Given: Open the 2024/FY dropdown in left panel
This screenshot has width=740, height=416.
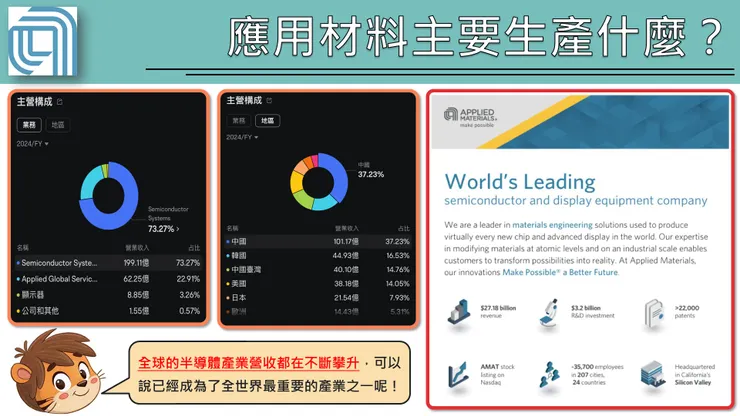Looking at the screenshot, I should click(x=33, y=144).
